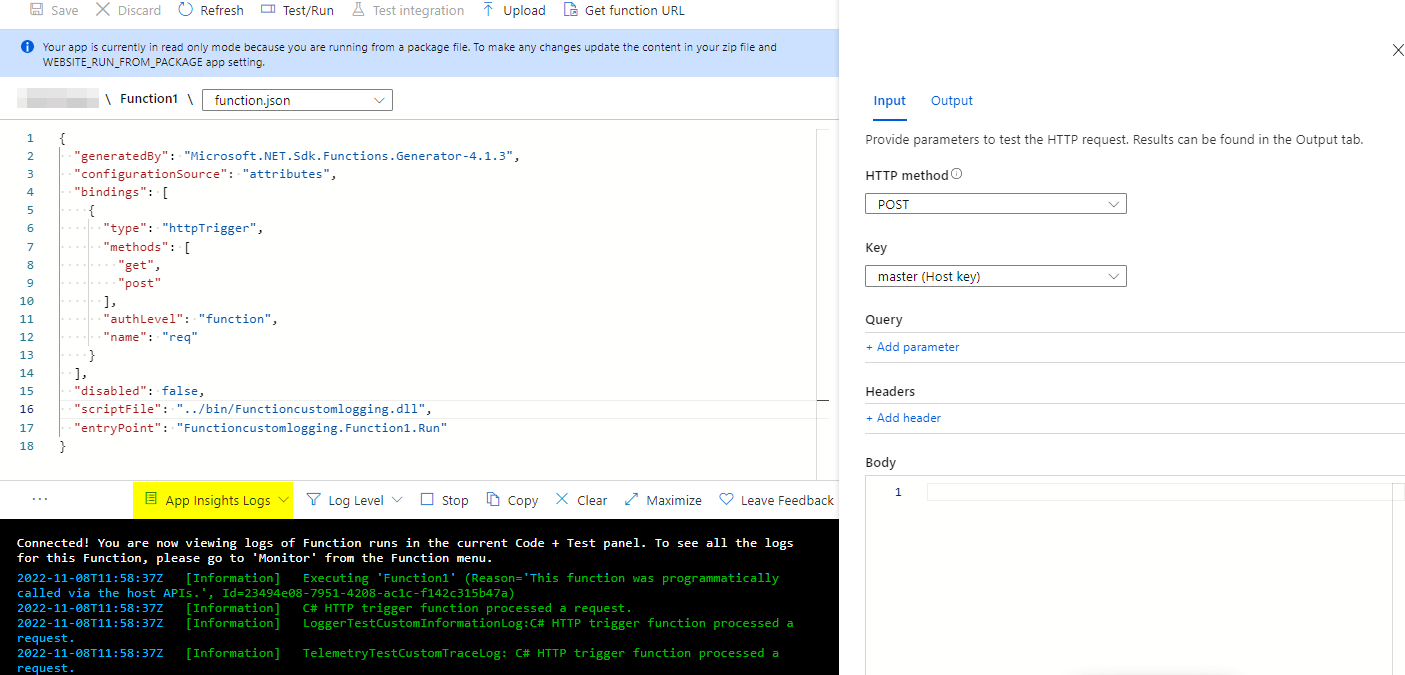Click the Upload arrow icon

pyautogui.click(x=488, y=10)
